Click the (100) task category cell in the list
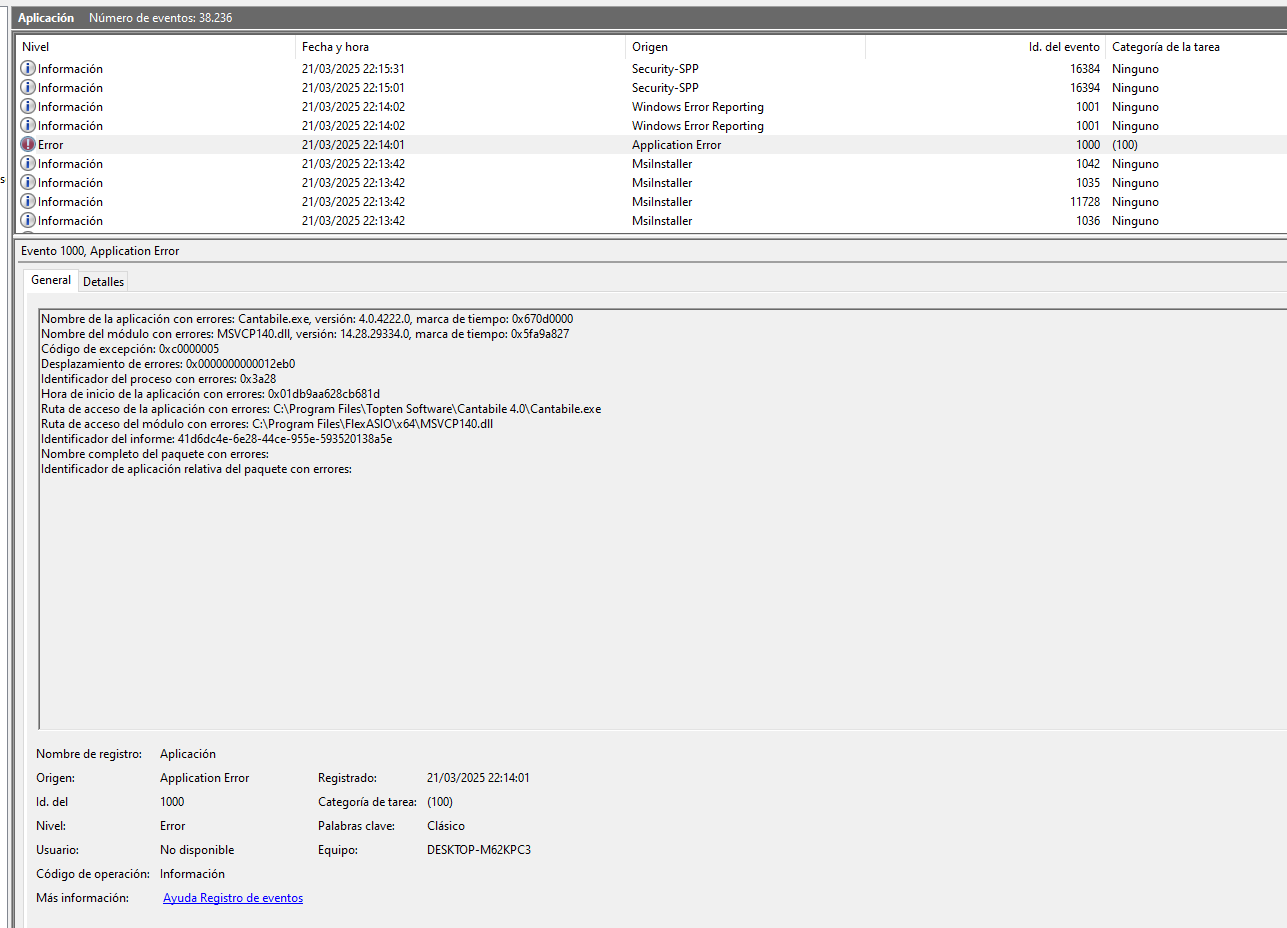 (x=1125, y=145)
